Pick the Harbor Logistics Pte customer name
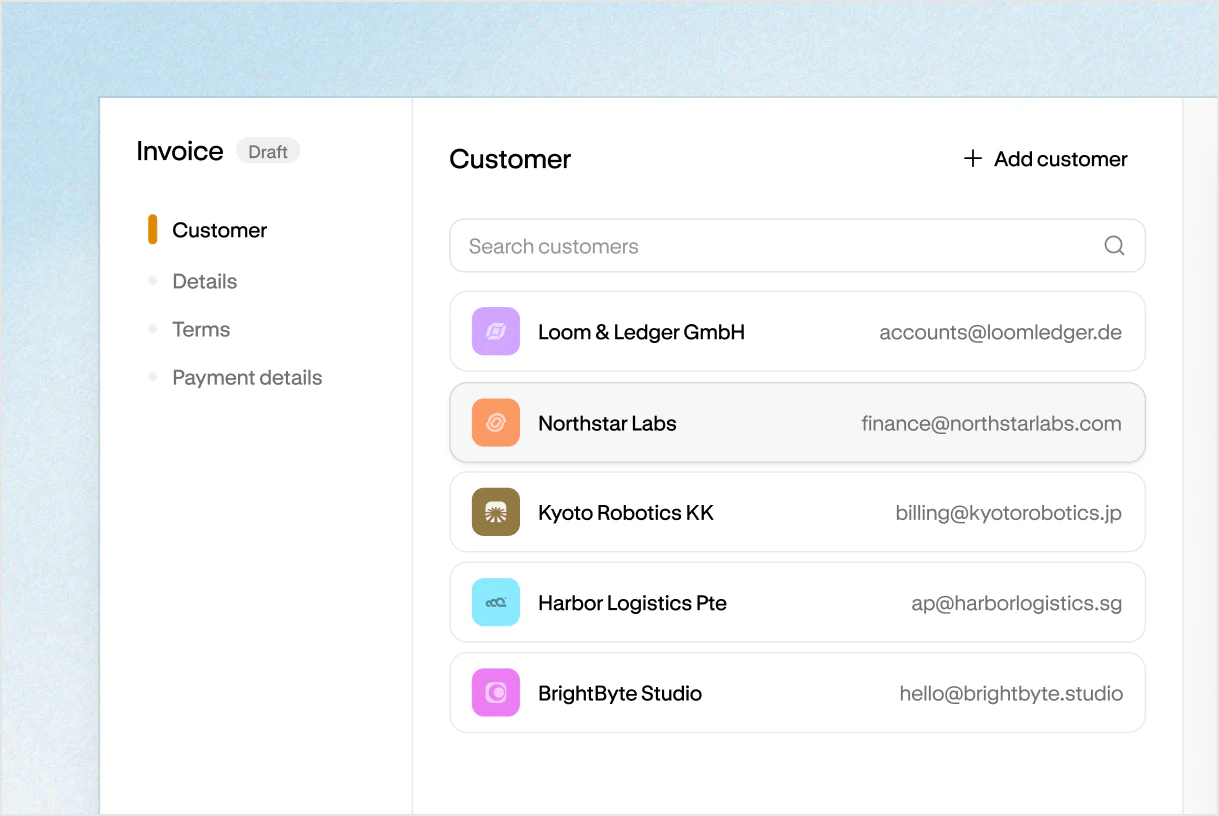1219x816 pixels. pyautogui.click(x=632, y=603)
